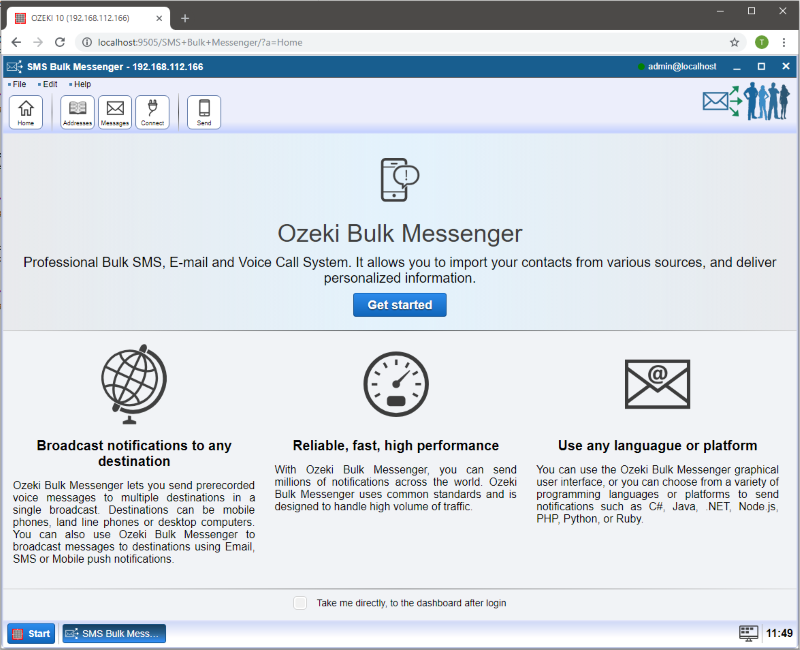The height and width of the screenshot is (650, 800).
Task: Reload the page in browser
Action: tap(60, 42)
